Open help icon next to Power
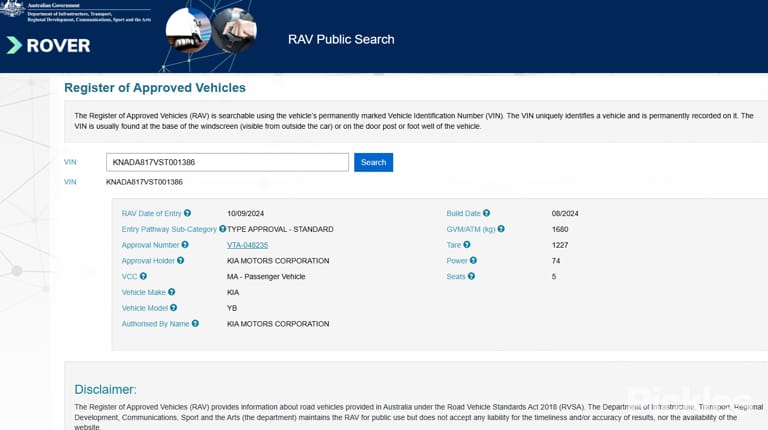Screen dimensions: 768x430 (473, 260)
